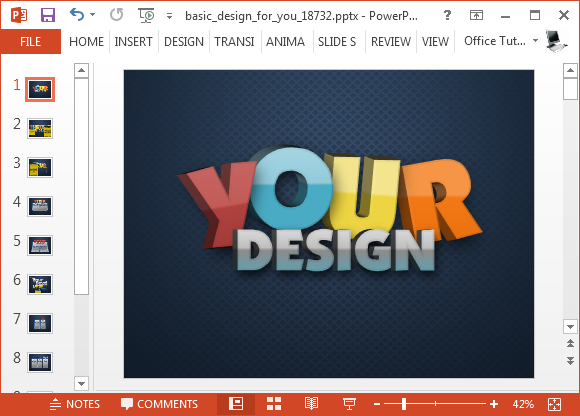The width and height of the screenshot is (580, 416).
Task: Select slide 3 thumbnail
Action: click(40, 167)
